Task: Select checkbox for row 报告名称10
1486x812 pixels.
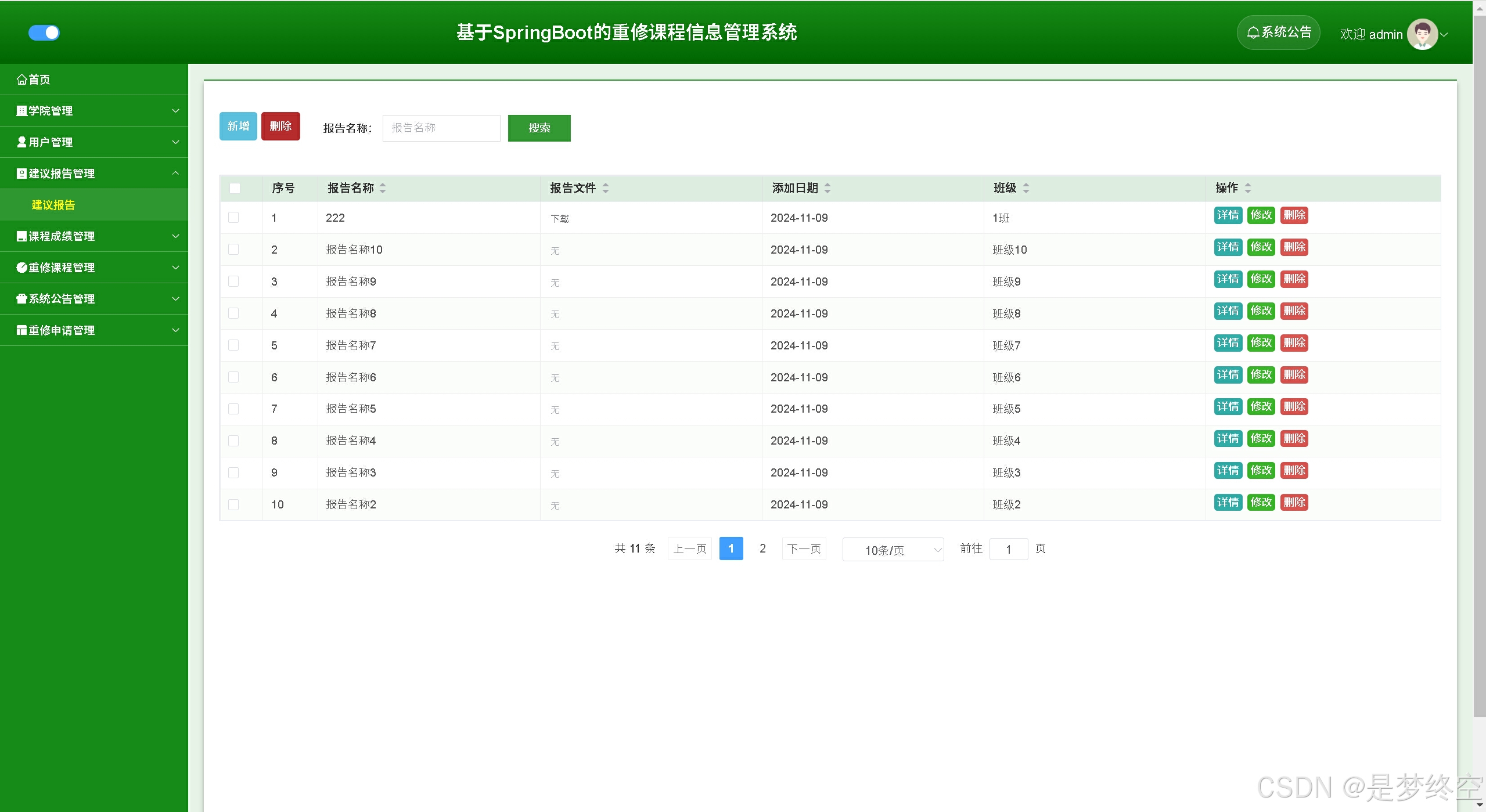Action: coord(233,250)
